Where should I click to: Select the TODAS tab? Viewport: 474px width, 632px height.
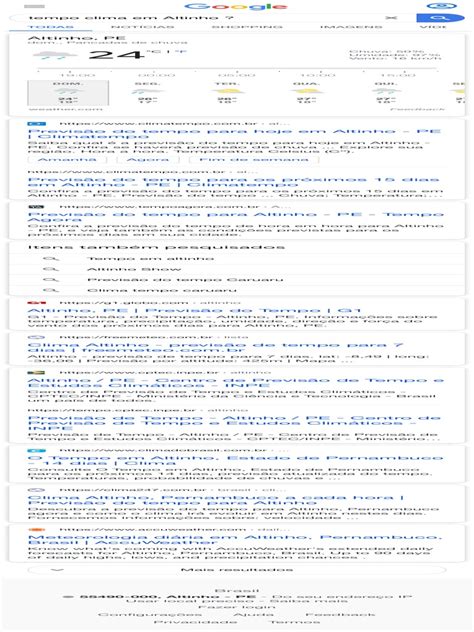click(x=51, y=27)
